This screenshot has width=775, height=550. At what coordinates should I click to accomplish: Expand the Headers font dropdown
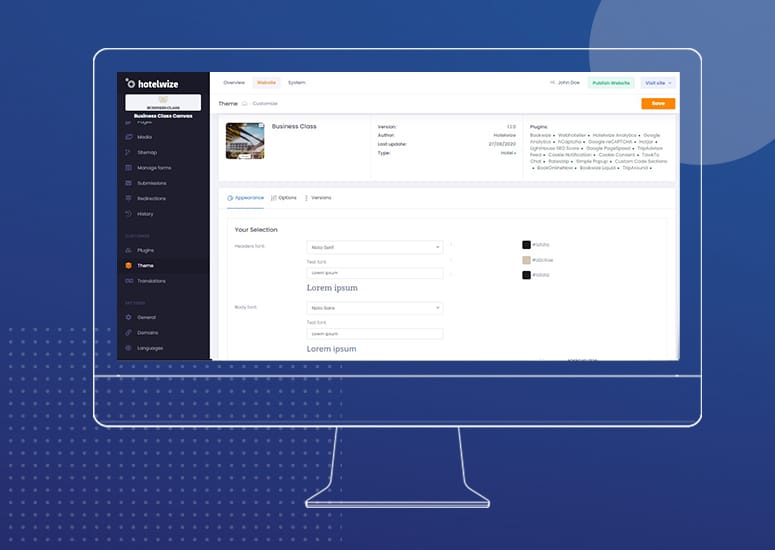[374, 247]
